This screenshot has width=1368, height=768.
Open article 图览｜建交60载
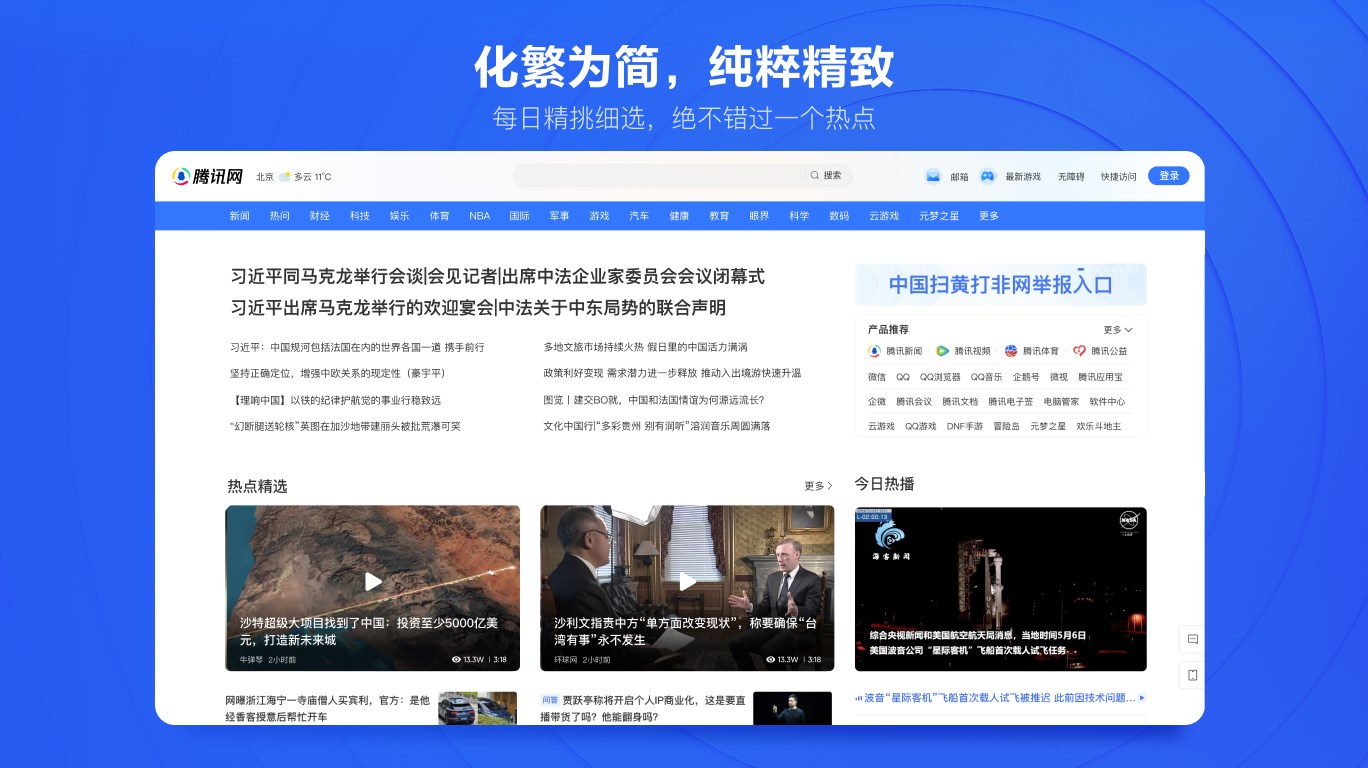(x=654, y=400)
